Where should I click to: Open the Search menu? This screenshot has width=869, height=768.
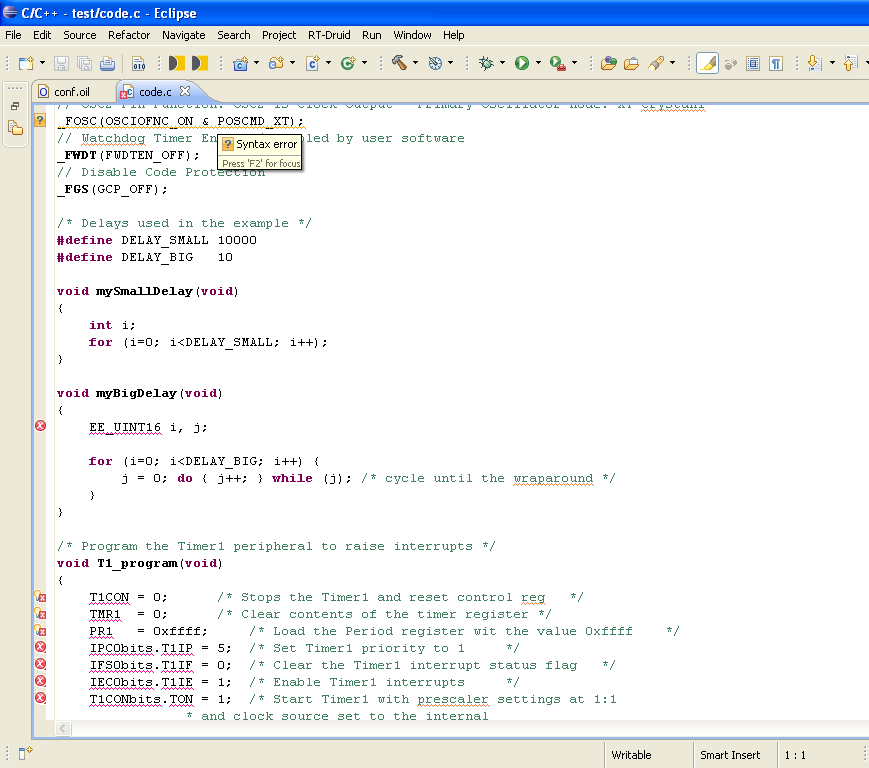pos(234,35)
